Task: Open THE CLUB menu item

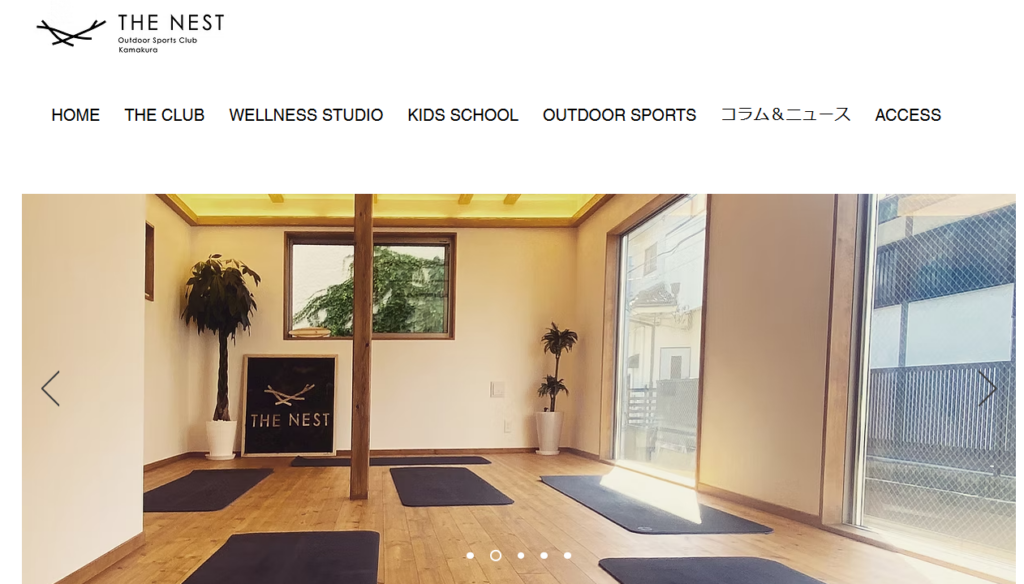Action: (165, 115)
